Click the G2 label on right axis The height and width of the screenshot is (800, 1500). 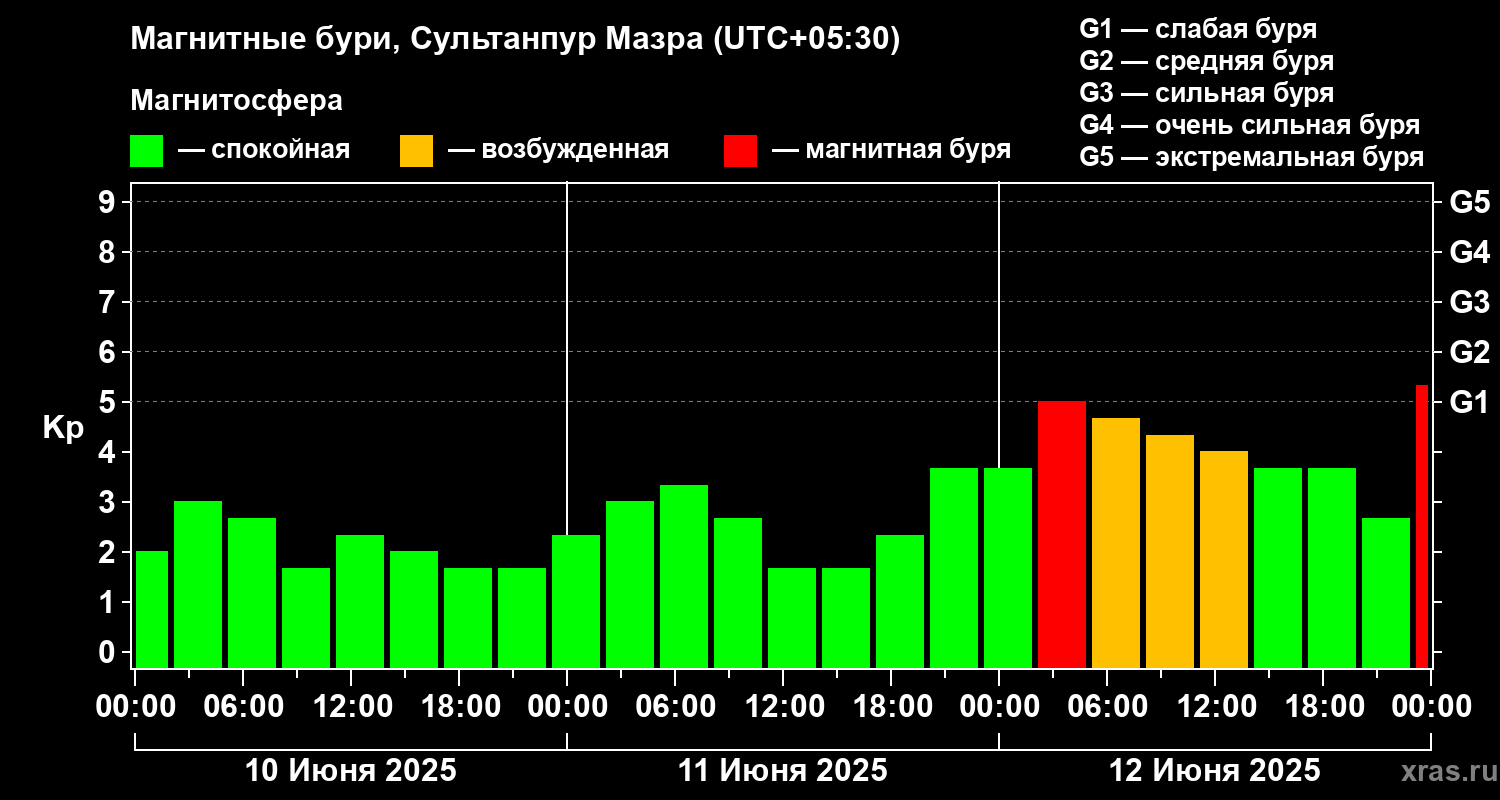[x=1469, y=352]
